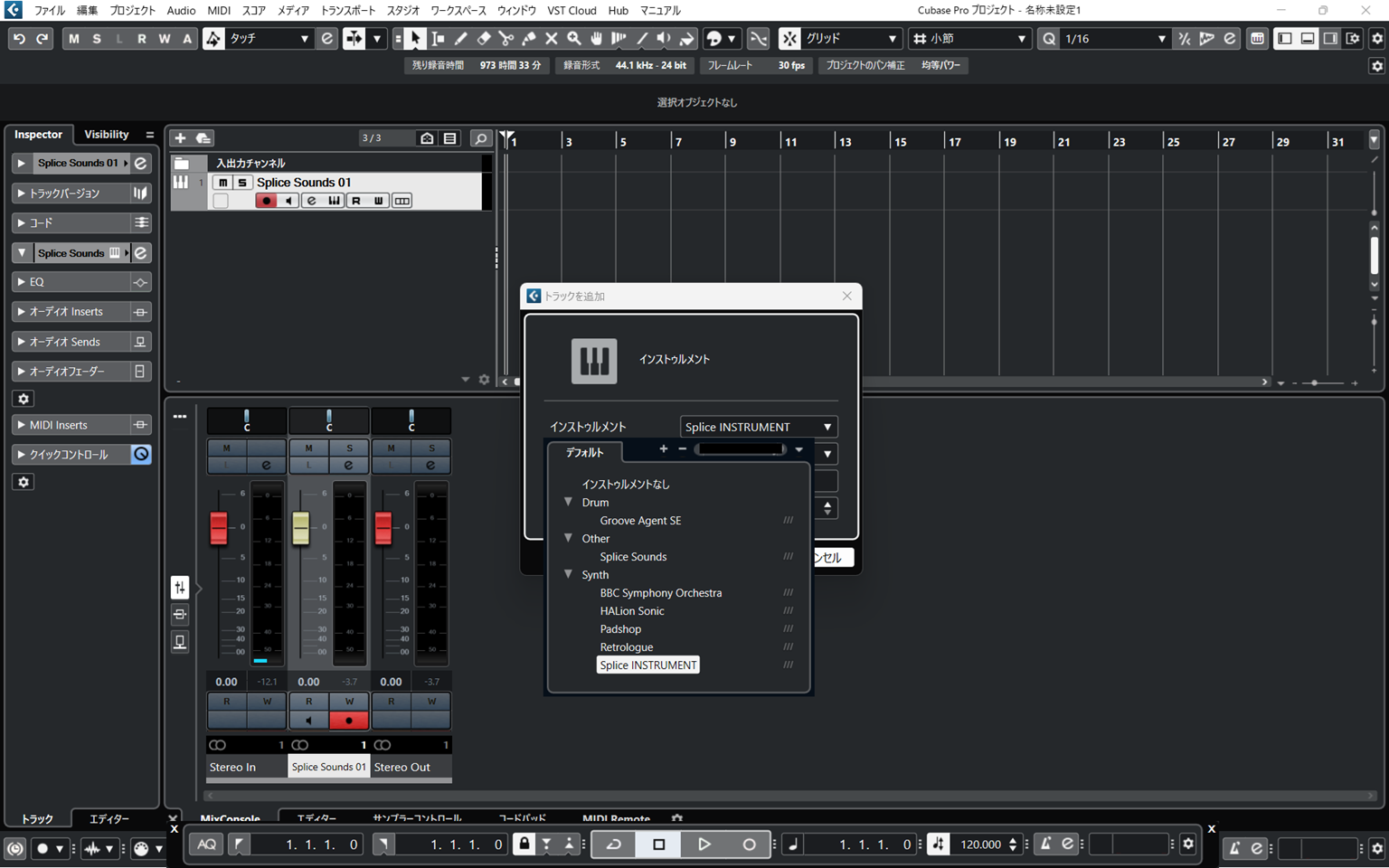Select インストゥルメントなし option
Image resolution: width=1389 pixels, height=868 pixels.
tap(626, 485)
